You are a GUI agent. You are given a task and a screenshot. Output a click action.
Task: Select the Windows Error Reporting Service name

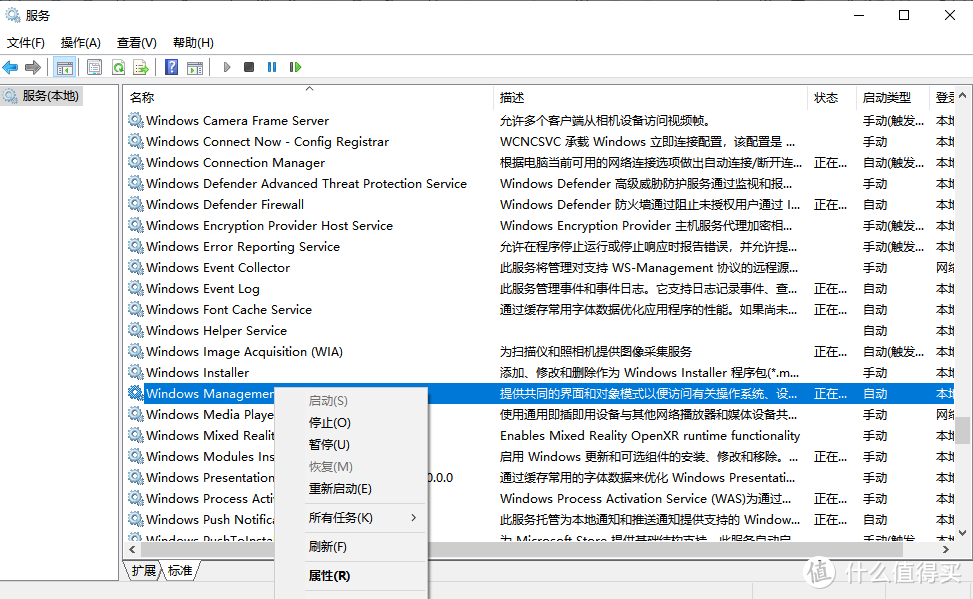(243, 246)
